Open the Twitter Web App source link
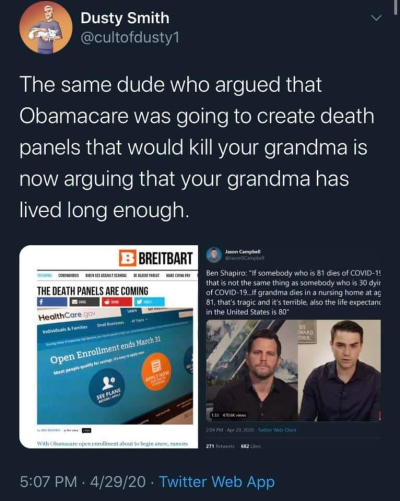Image resolution: width=400 pixels, height=501 pixels. click(x=217, y=482)
